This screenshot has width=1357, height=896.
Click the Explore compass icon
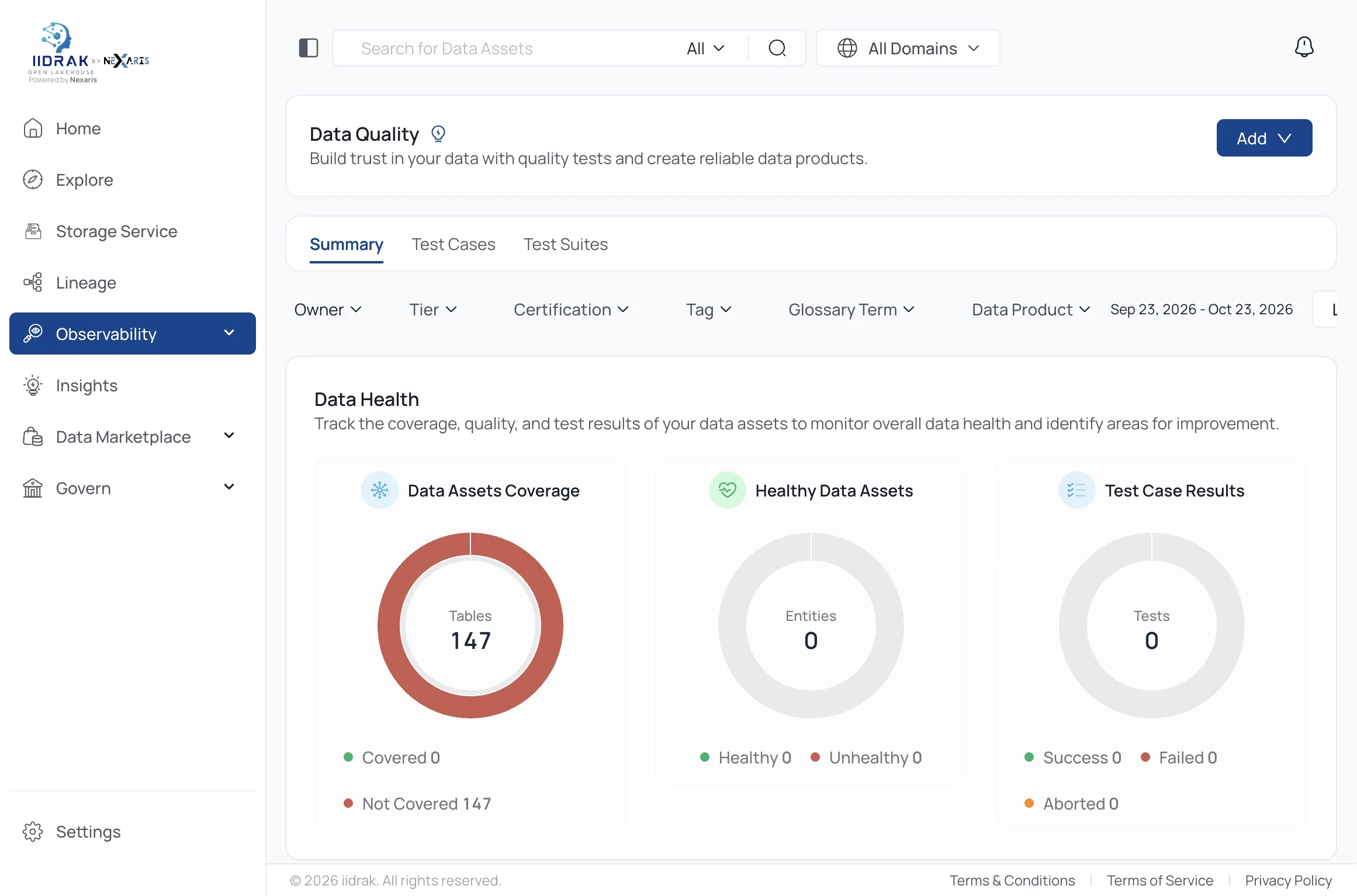click(x=33, y=179)
